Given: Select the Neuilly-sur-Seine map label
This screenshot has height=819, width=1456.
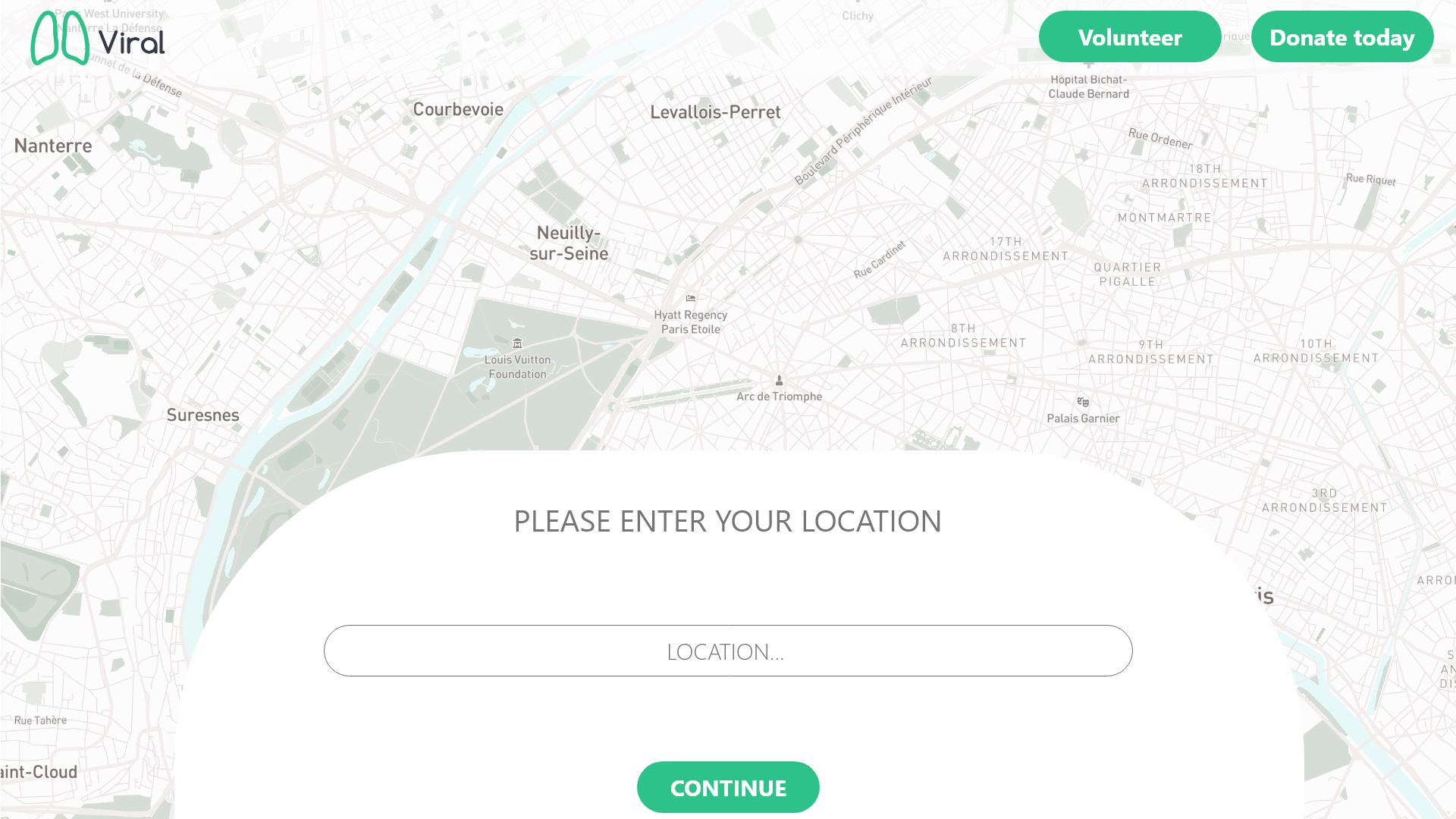Looking at the screenshot, I should (x=569, y=243).
